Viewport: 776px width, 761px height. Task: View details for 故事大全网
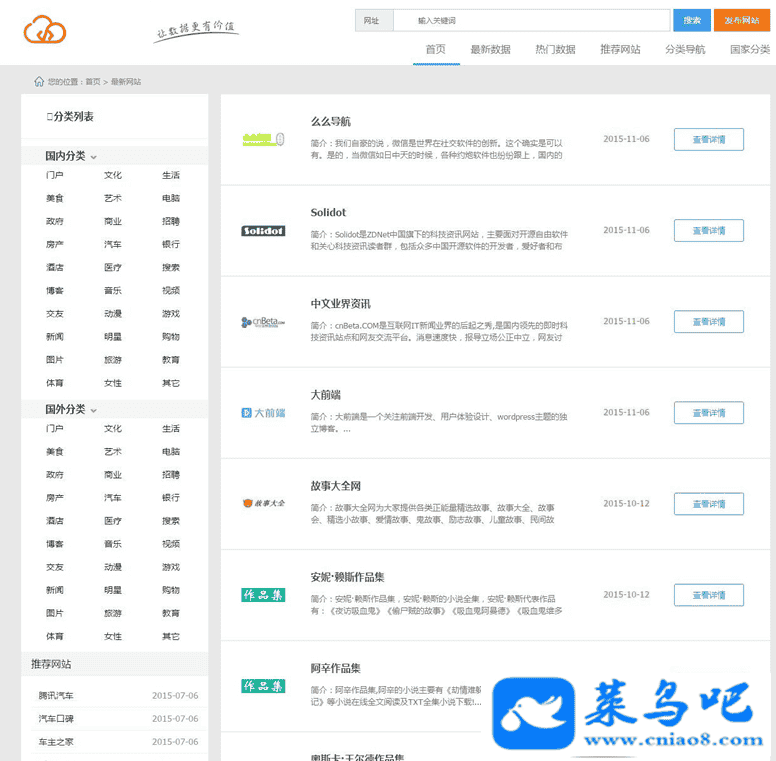coord(709,504)
